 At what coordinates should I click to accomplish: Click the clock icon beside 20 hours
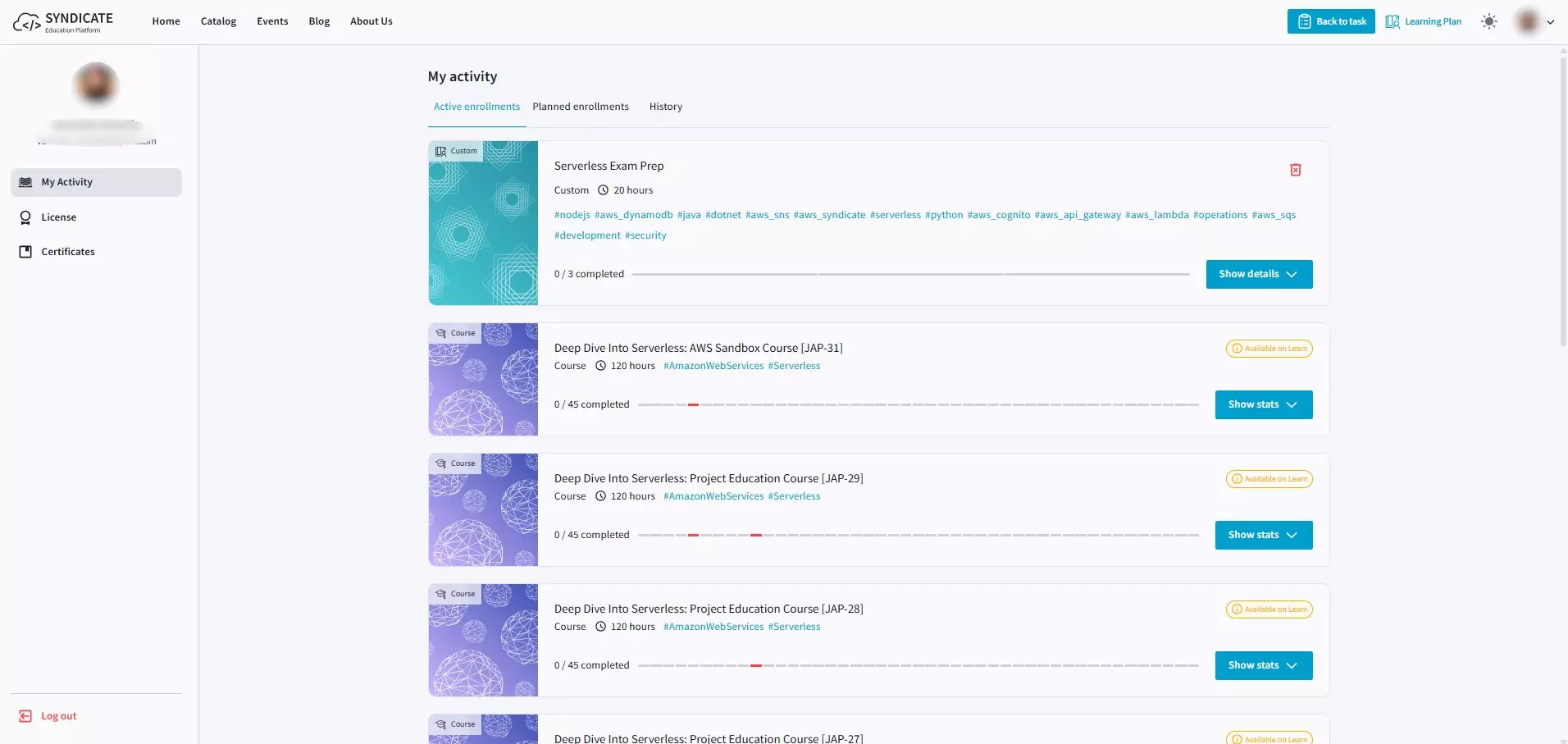(603, 190)
